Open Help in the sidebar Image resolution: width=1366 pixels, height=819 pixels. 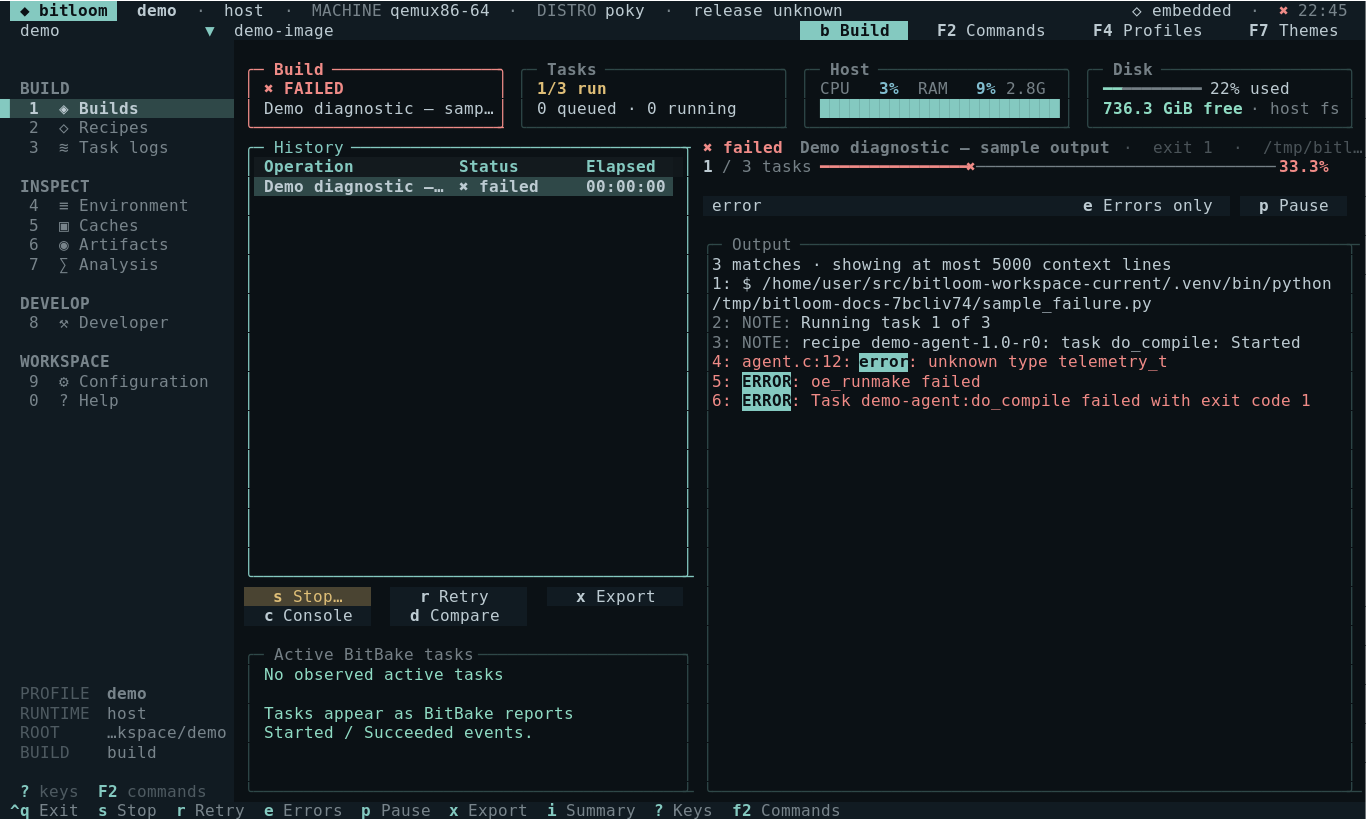coord(117,401)
